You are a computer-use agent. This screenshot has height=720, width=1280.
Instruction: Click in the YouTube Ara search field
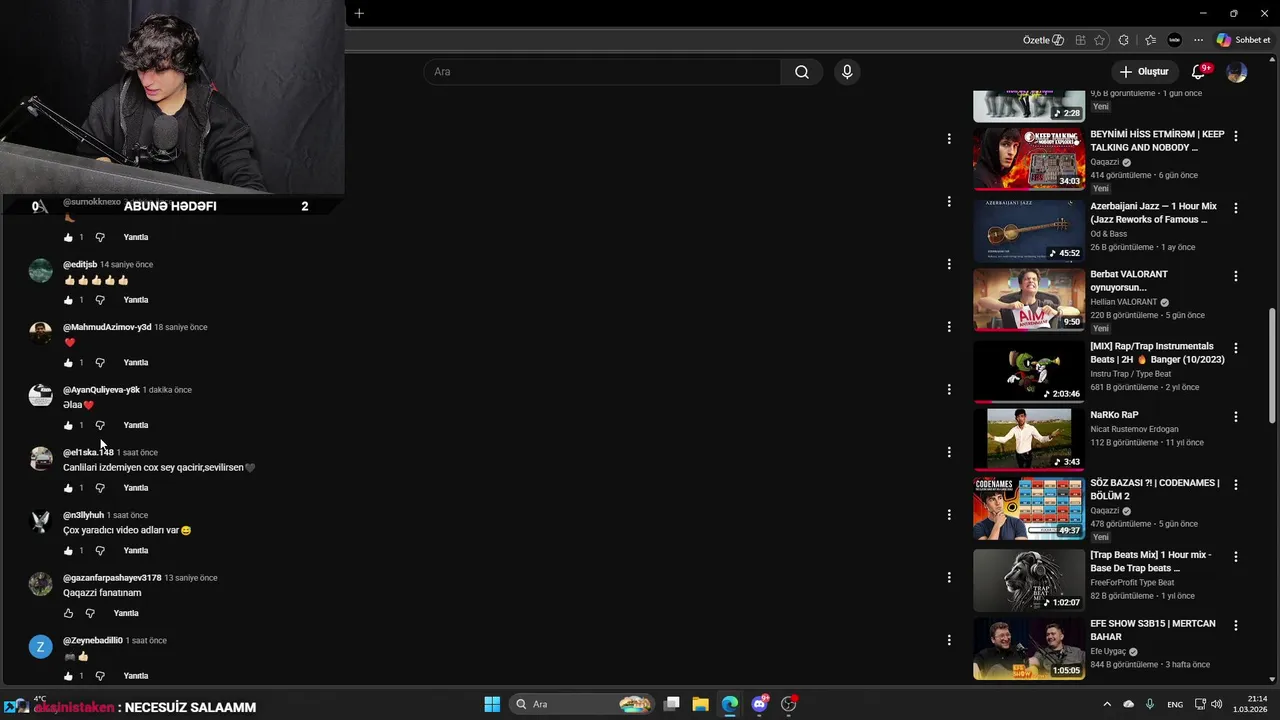[602, 72]
